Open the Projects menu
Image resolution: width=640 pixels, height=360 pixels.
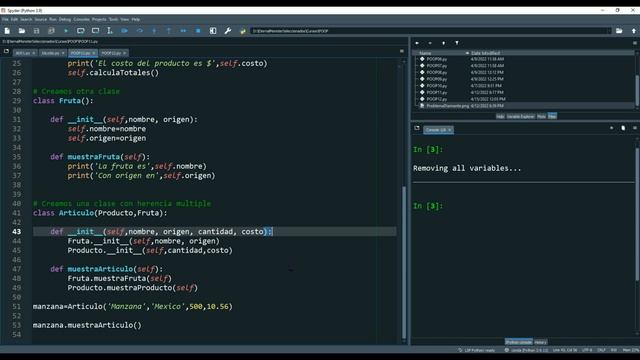point(99,19)
